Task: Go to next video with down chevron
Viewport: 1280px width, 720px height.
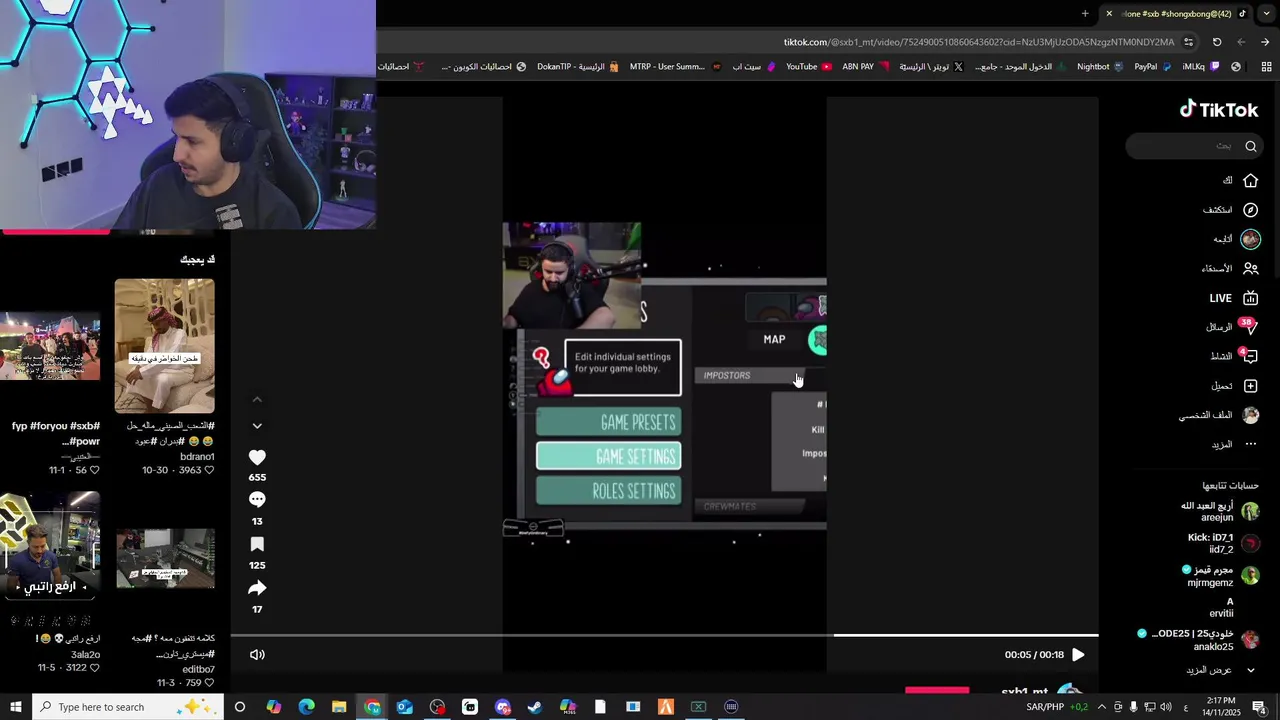Action: coord(257,426)
